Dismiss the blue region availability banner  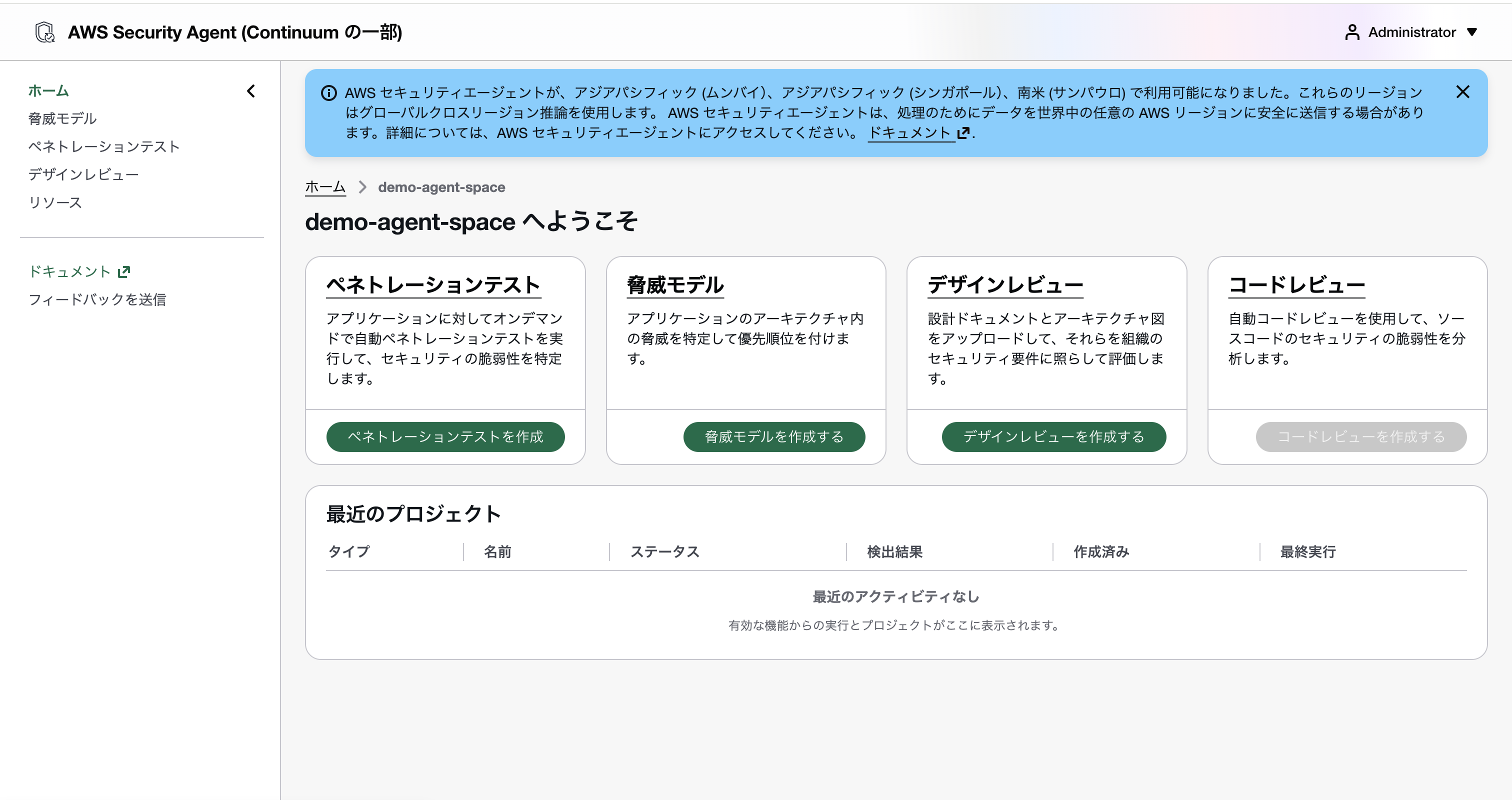pos(1462,91)
